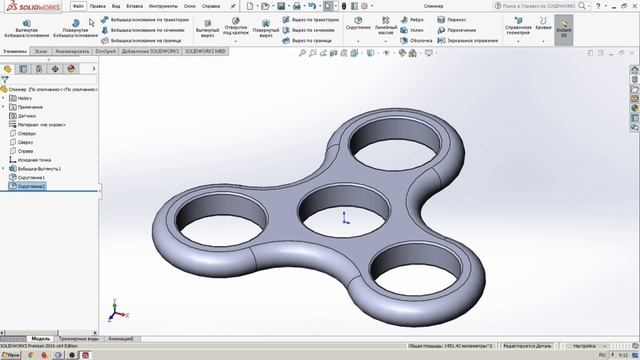640x360 pixels.
Task: Click the Revolved Boss/Base (Повернутая бобышка) tool
Action: (75, 28)
